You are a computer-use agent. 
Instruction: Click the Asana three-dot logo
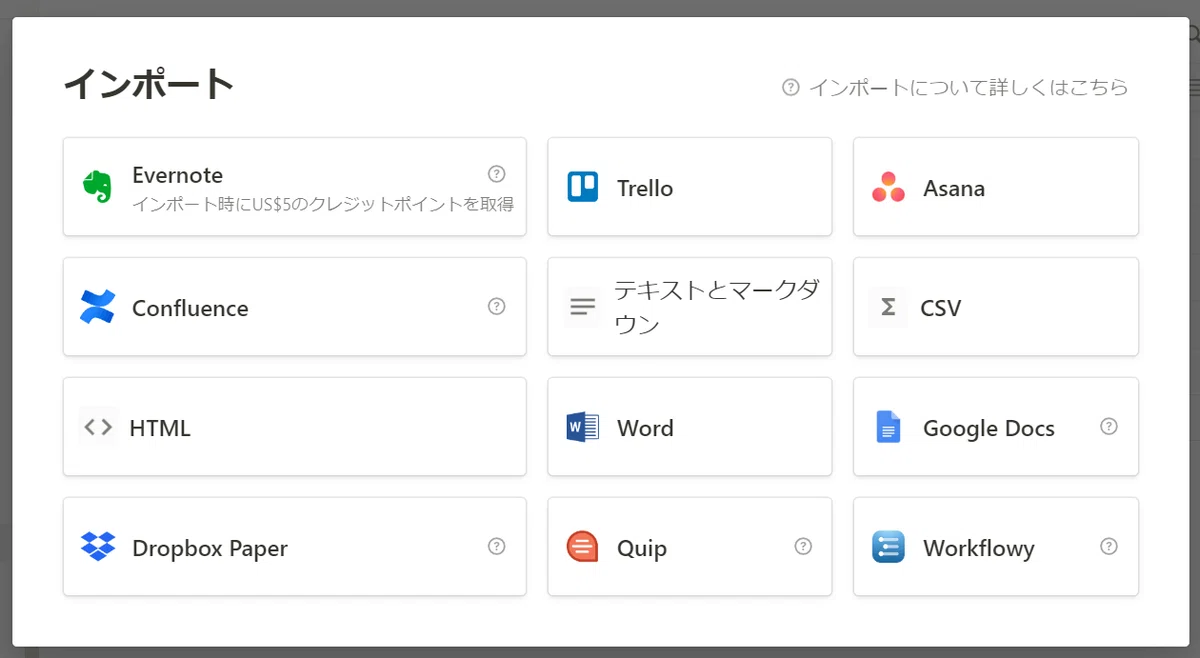coord(888,187)
